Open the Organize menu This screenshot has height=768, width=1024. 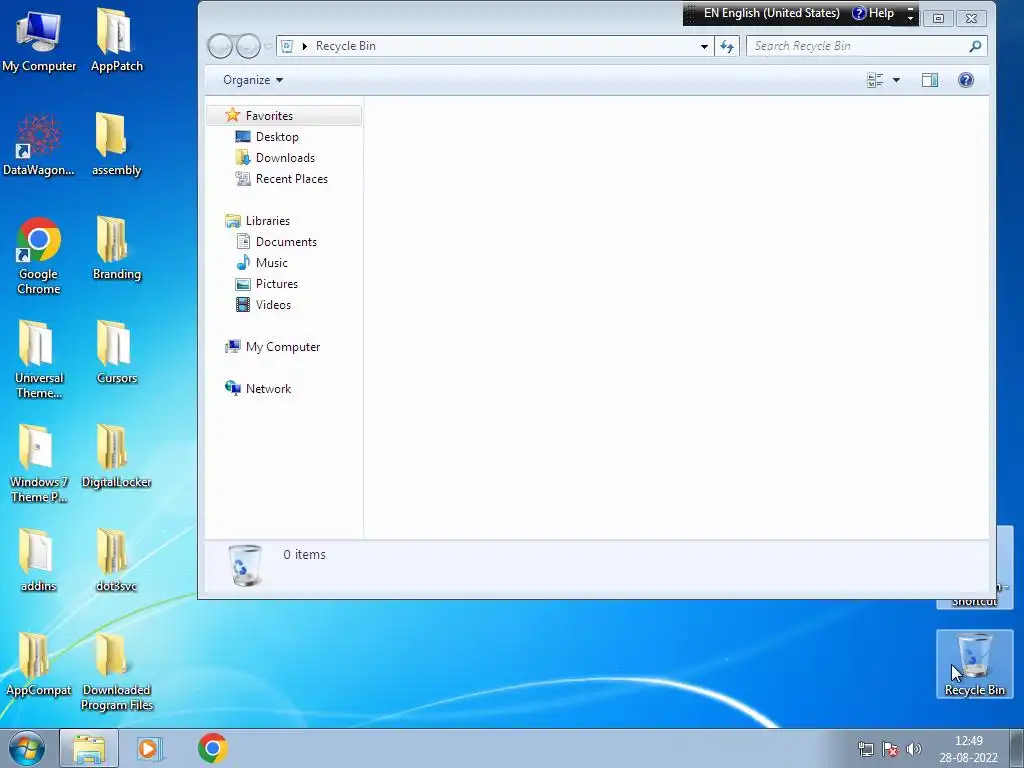click(253, 80)
